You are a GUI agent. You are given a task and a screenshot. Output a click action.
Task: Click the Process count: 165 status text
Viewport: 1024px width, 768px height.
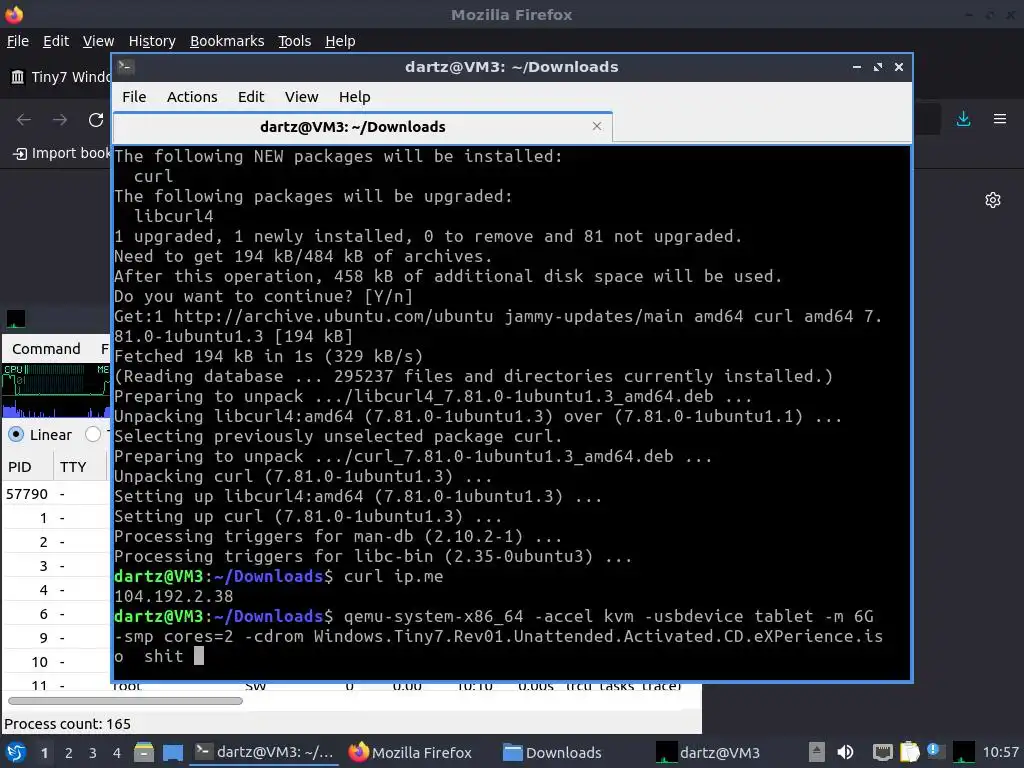coord(67,724)
